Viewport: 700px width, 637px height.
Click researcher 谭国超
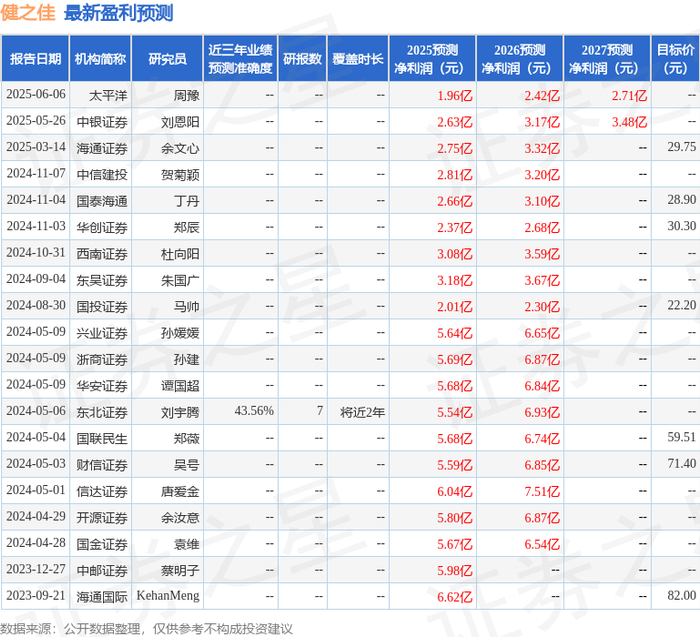(180, 385)
